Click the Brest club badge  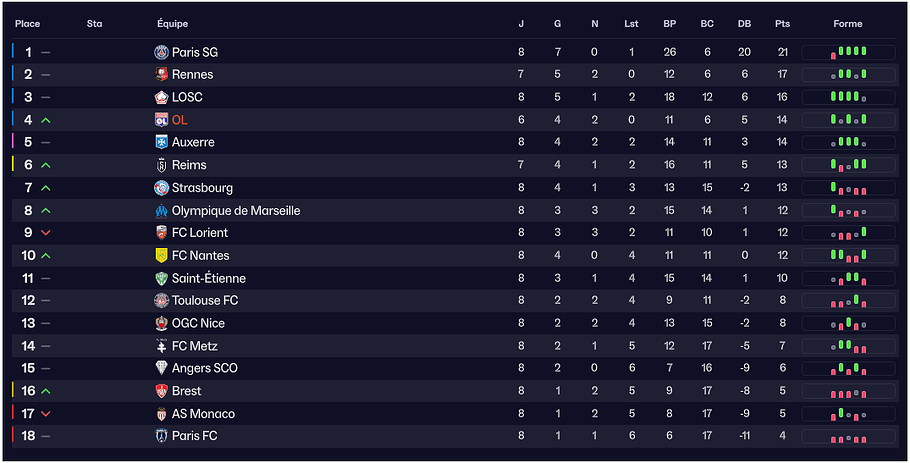coord(161,391)
